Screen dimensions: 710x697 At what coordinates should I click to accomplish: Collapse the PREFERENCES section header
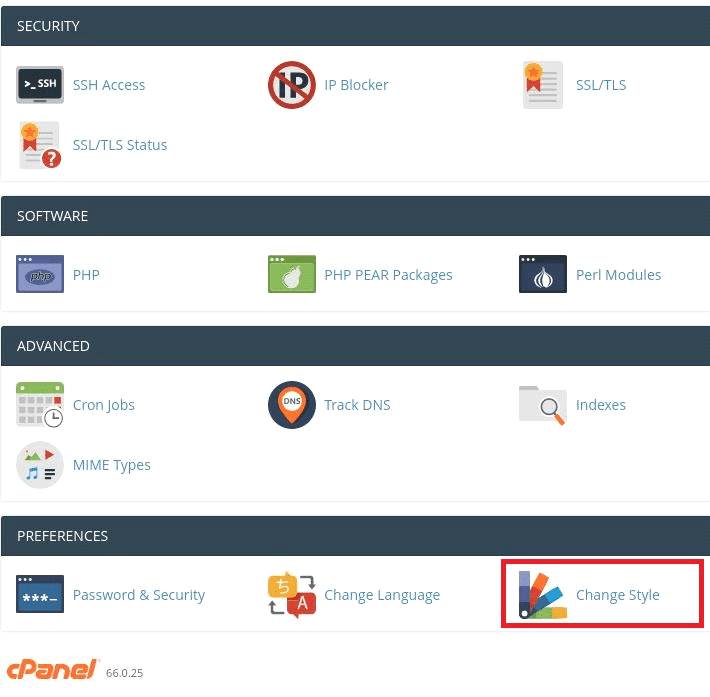(x=355, y=536)
